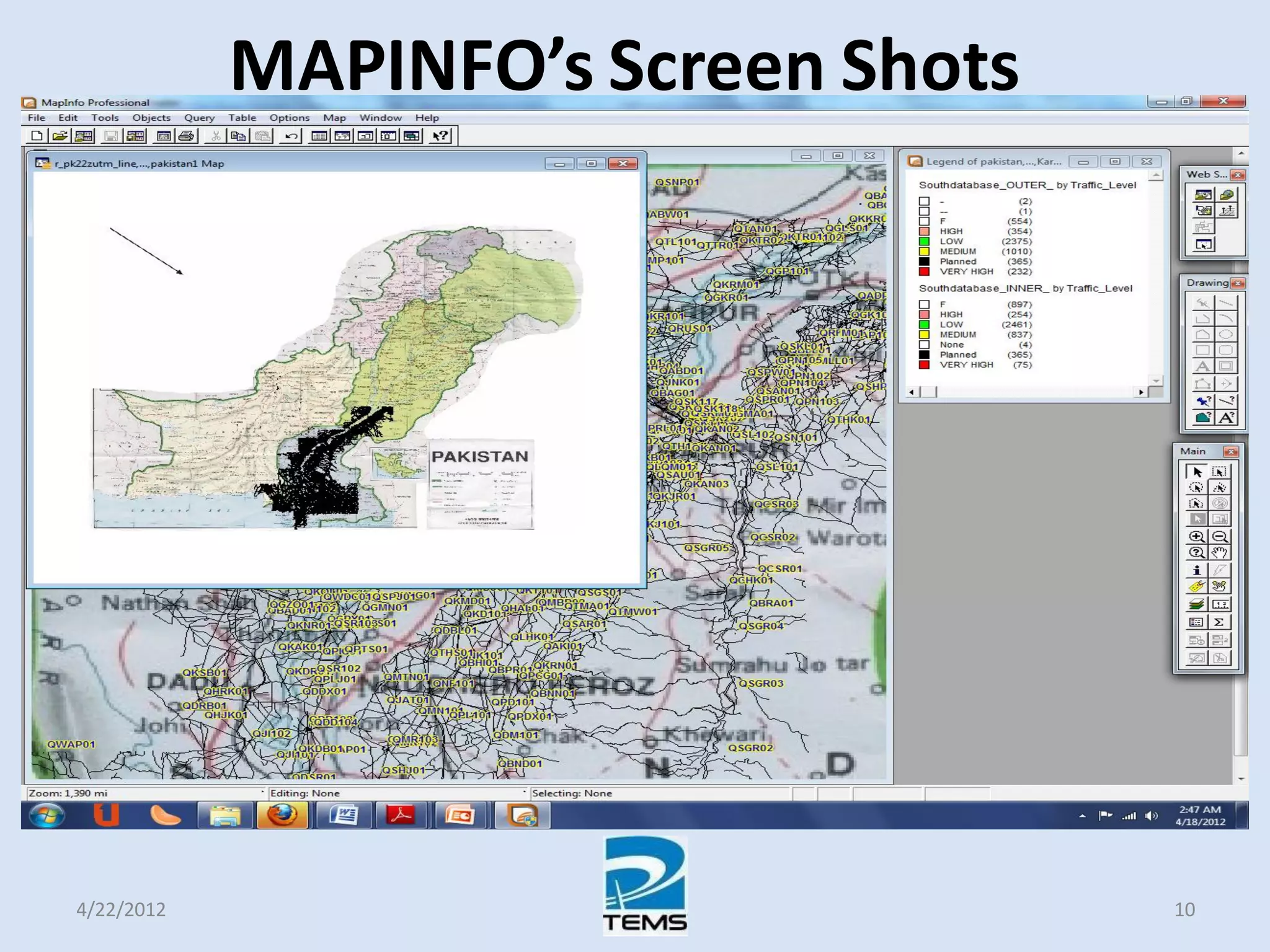This screenshot has width=1270, height=952.
Task: Activate the Zoom-in magnifier tool
Action: click(x=1197, y=537)
